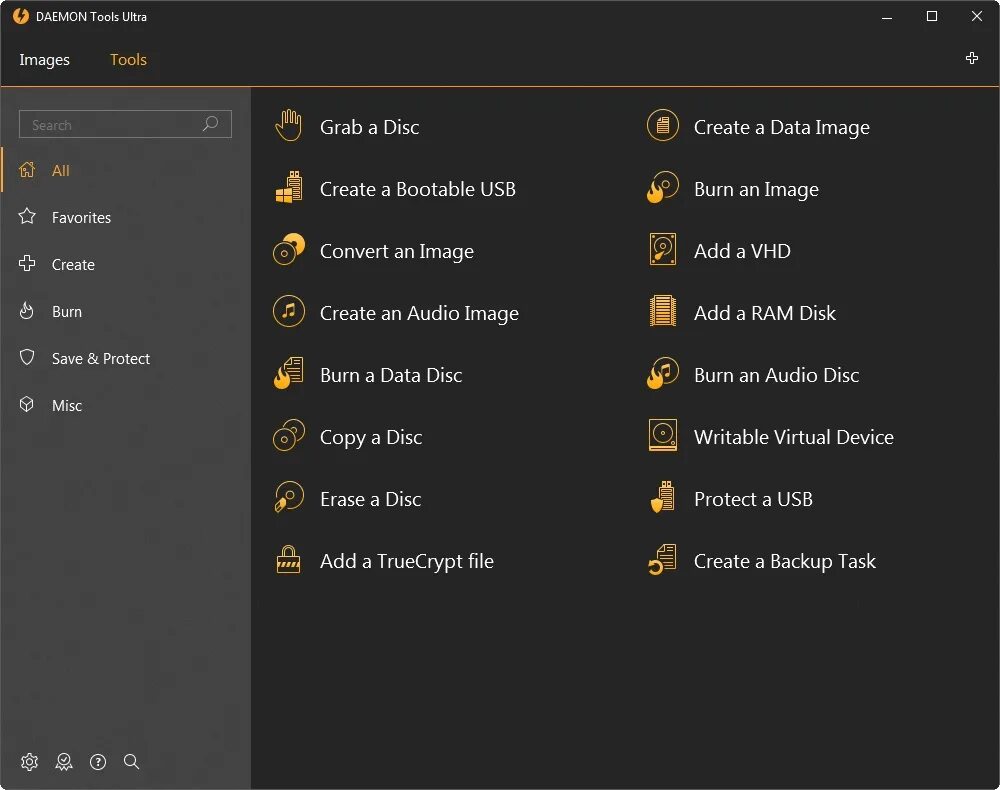
Task: Click the Protect a USB shield icon
Action: point(663,497)
